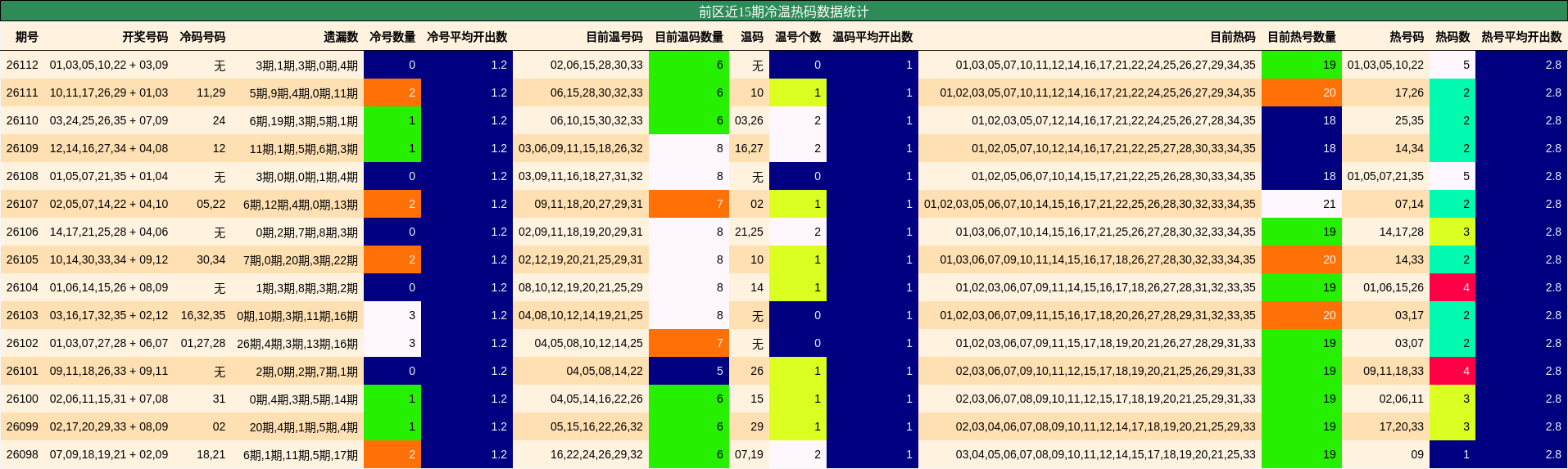1568x469 pixels.
Task: Select draw numbers 03,16,17,32,35 + 02,12
Action: pos(109,315)
